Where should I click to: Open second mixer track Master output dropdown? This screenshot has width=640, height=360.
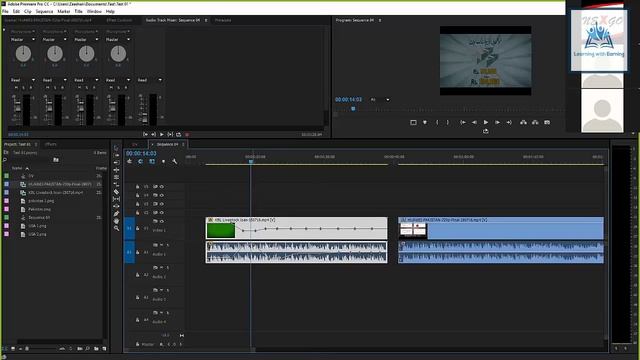55,40
